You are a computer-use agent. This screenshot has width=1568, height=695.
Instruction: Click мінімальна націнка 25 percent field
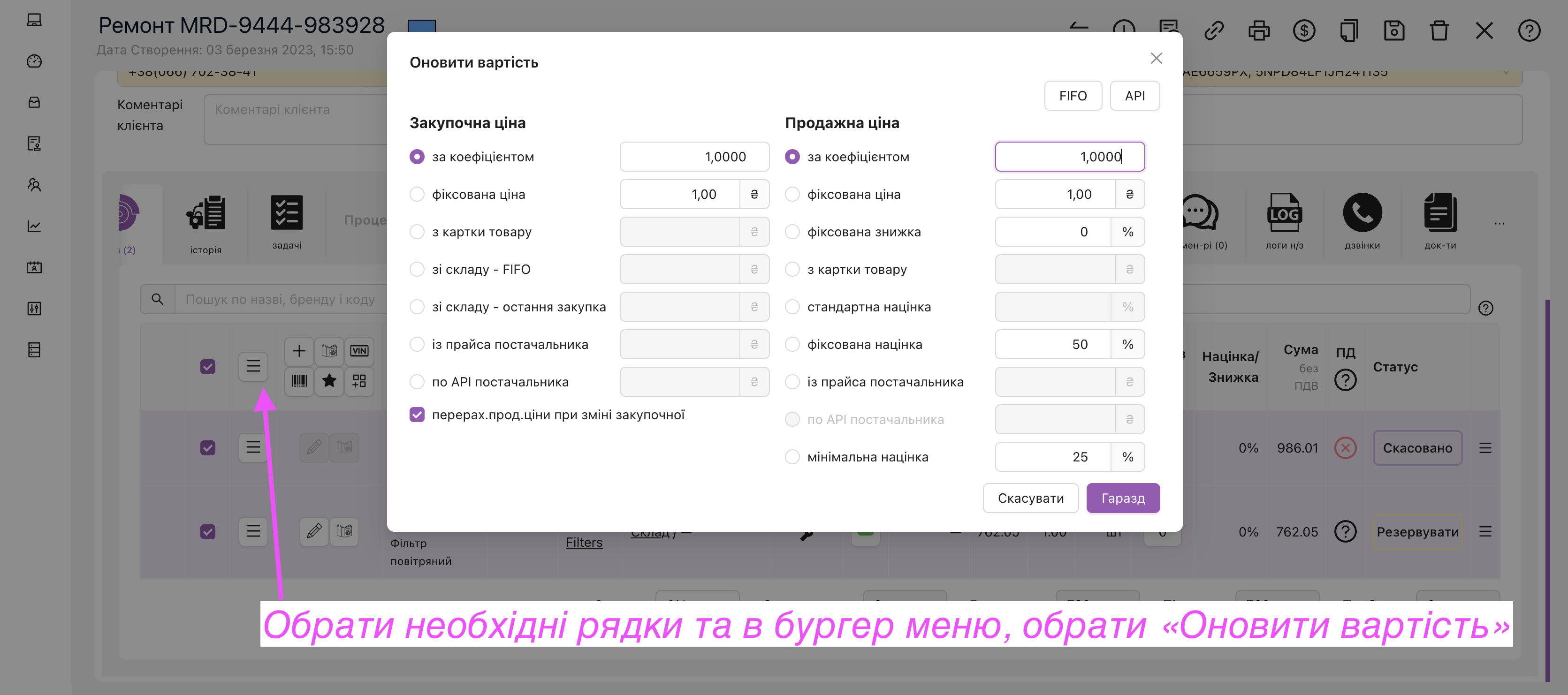[1053, 457]
